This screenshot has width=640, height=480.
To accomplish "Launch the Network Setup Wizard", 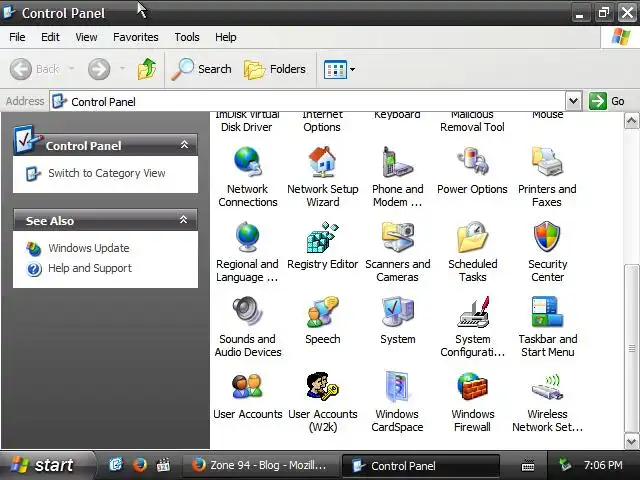I will (322, 162).
